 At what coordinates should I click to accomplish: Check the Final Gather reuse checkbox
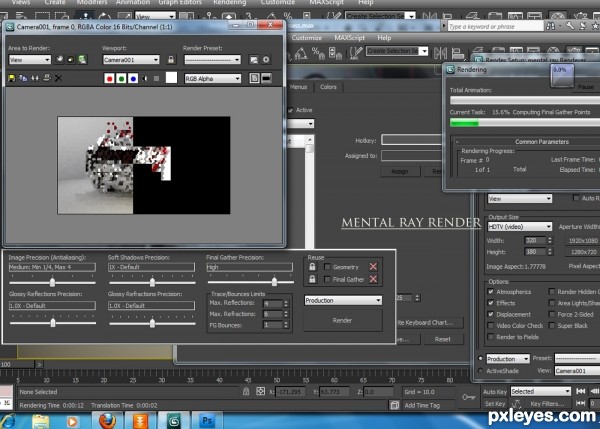click(x=327, y=279)
